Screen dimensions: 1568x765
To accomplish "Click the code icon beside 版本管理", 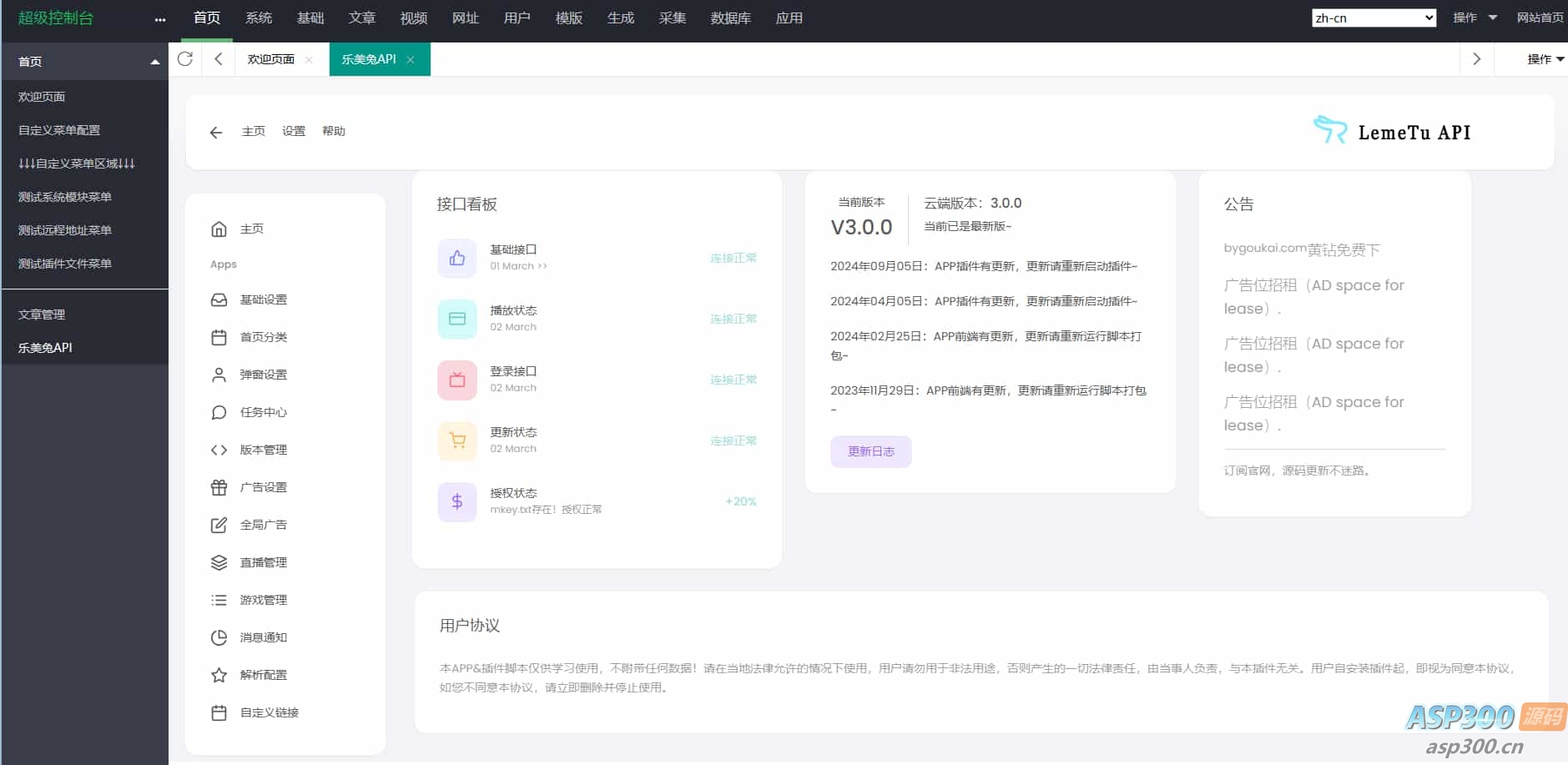I will point(218,449).
